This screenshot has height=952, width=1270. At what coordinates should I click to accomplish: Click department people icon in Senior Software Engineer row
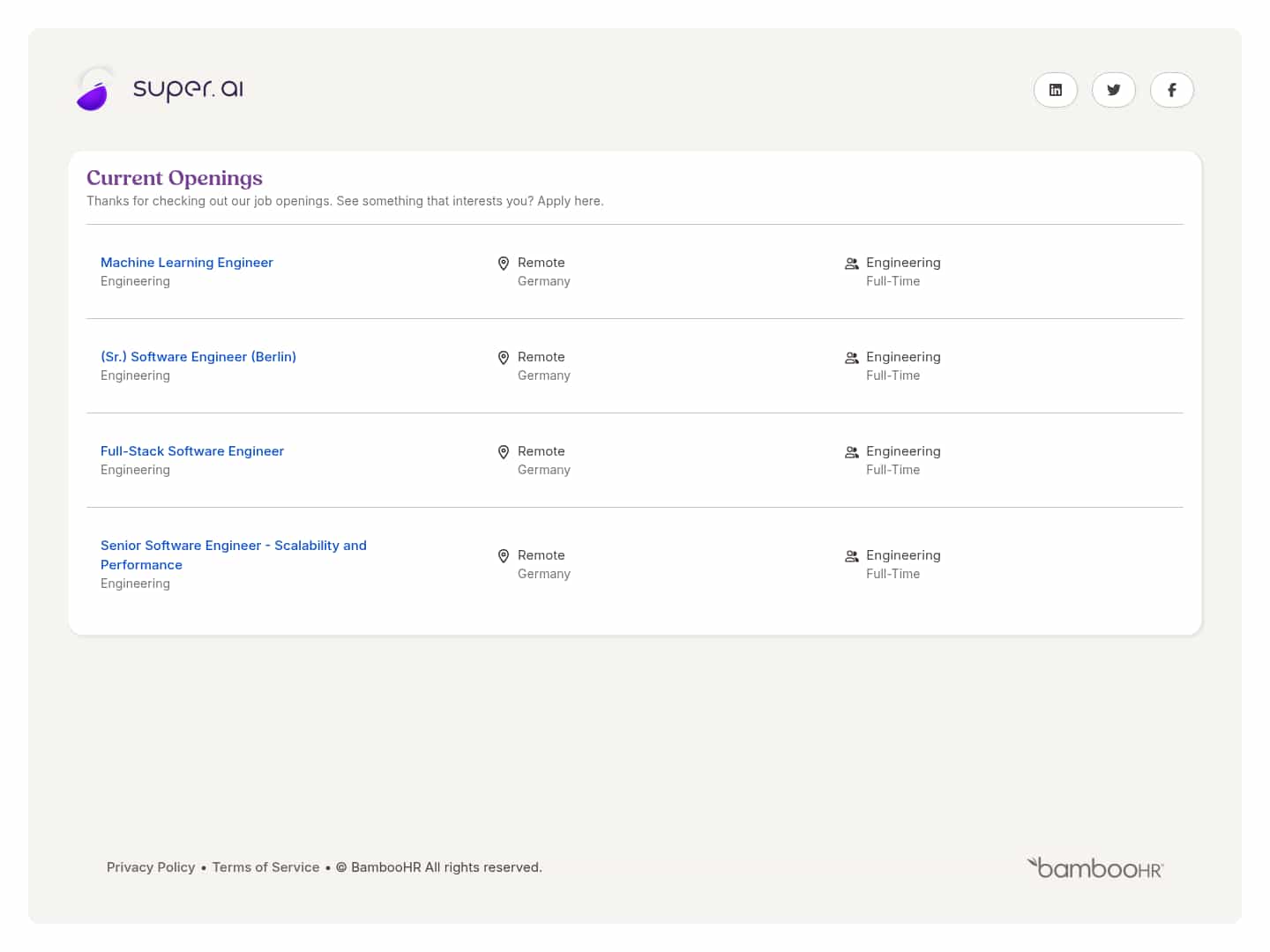tap(852, 556)
